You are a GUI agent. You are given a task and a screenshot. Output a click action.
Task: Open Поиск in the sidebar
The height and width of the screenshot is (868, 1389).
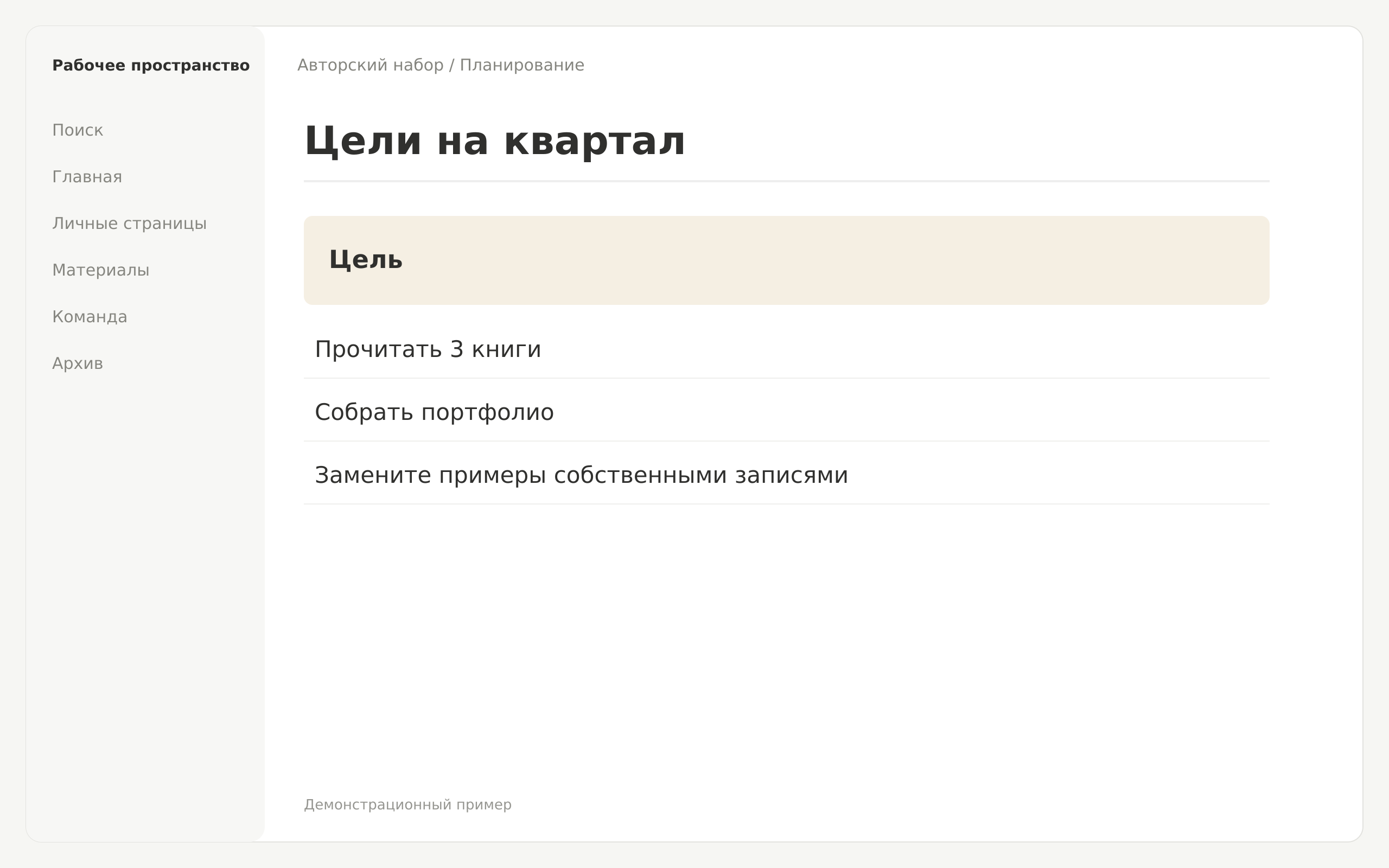78,130
